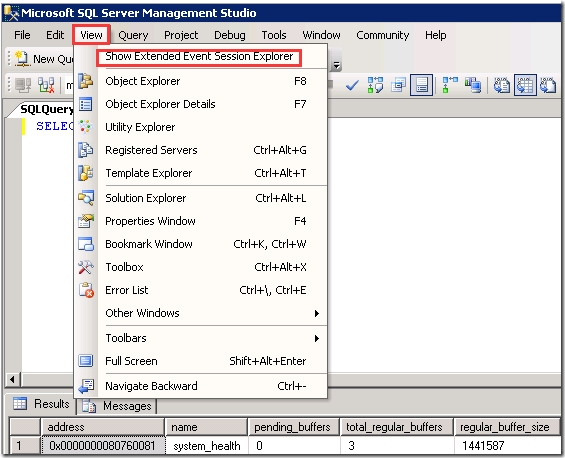Viewport: 565px width, 458px height.
Task: Switch to the Results tab
Action: click(x=41, y=404)
